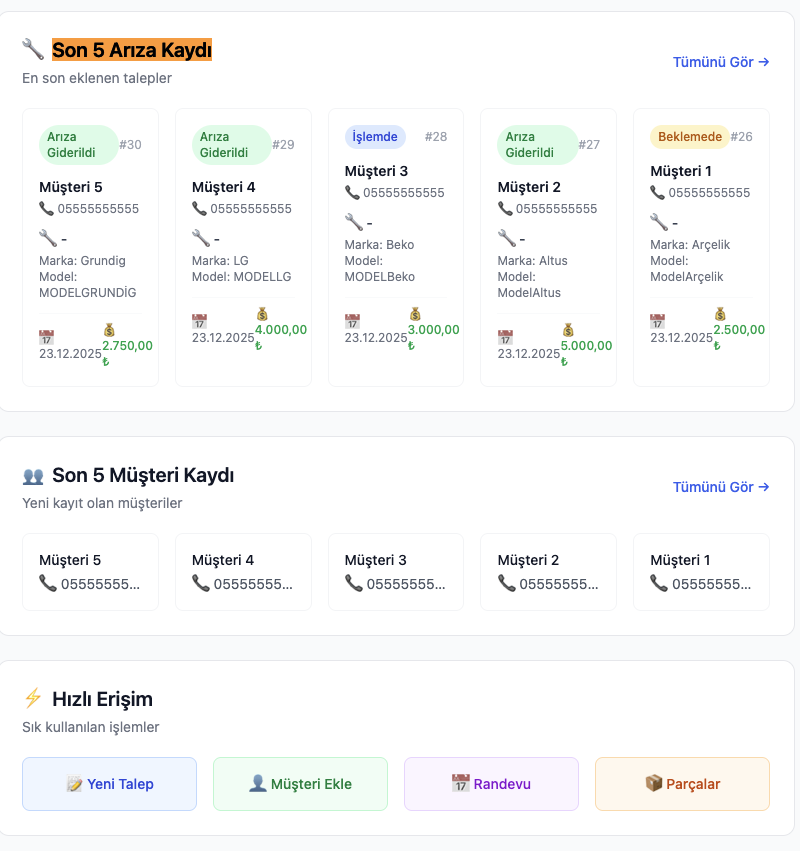800x851 pixels.
Task: Click the İşlemde status badge on ticket #28
Action: (375, 137)
